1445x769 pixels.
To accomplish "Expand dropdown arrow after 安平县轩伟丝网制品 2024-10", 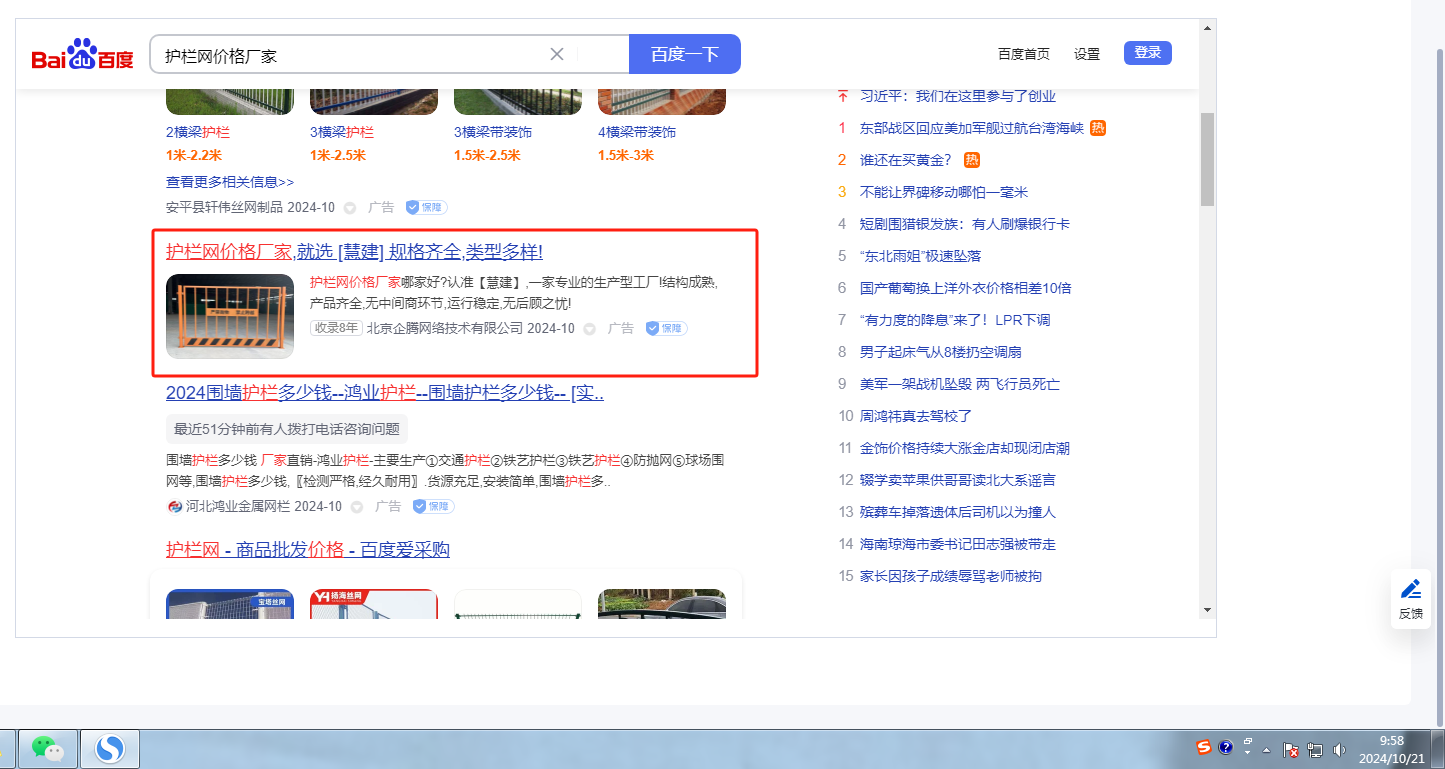I will pyautogui.click(x=350, y=208).
